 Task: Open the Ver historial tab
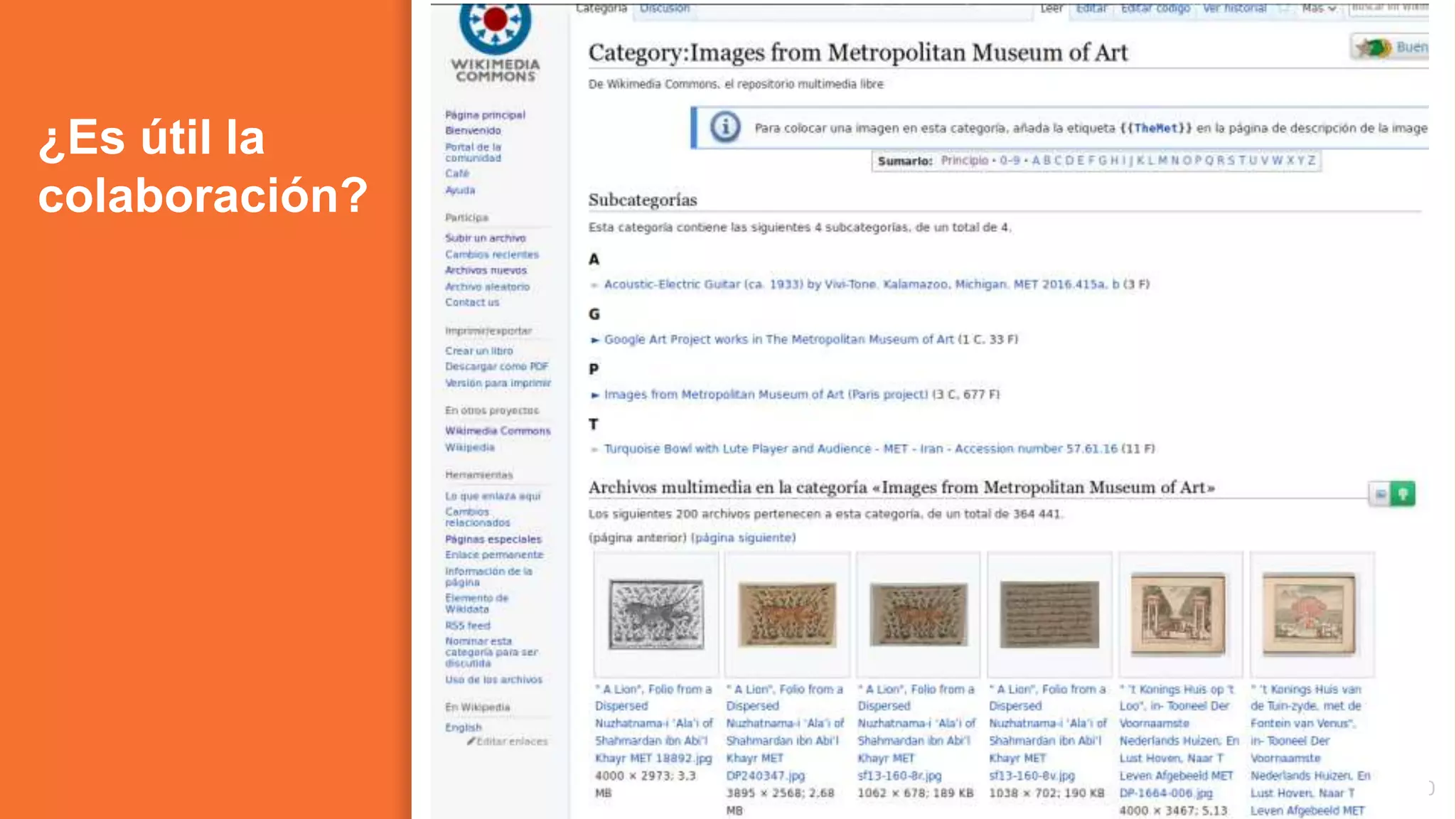click(1234, 9)
